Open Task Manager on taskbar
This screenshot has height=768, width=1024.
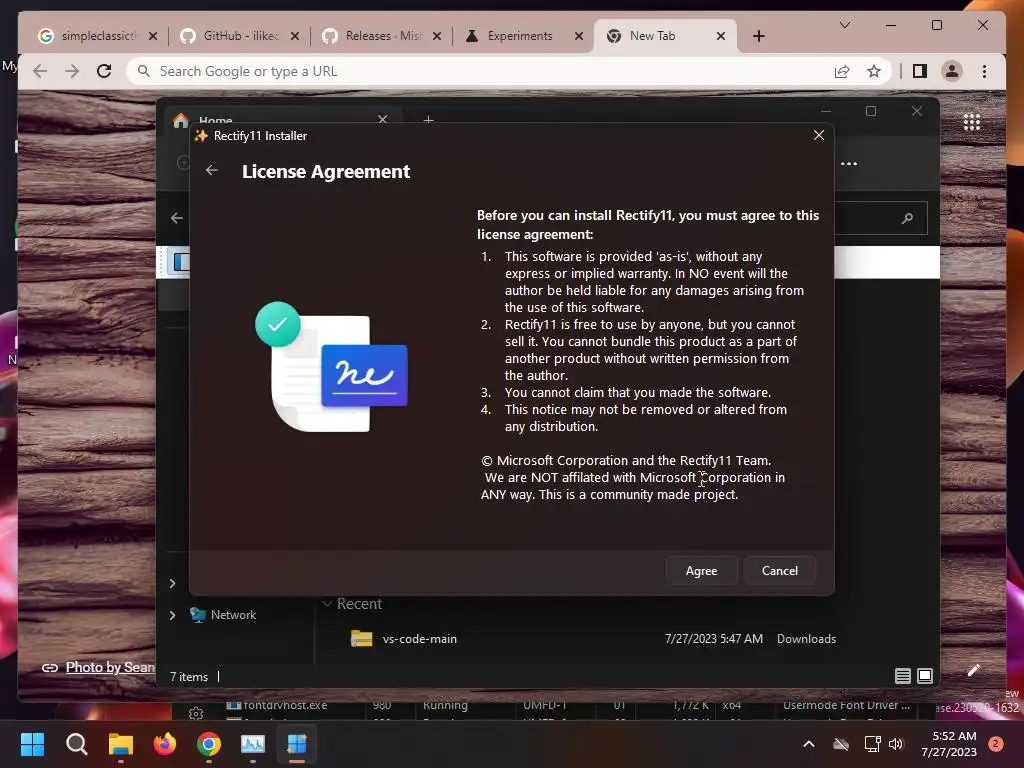click(253, 743)
